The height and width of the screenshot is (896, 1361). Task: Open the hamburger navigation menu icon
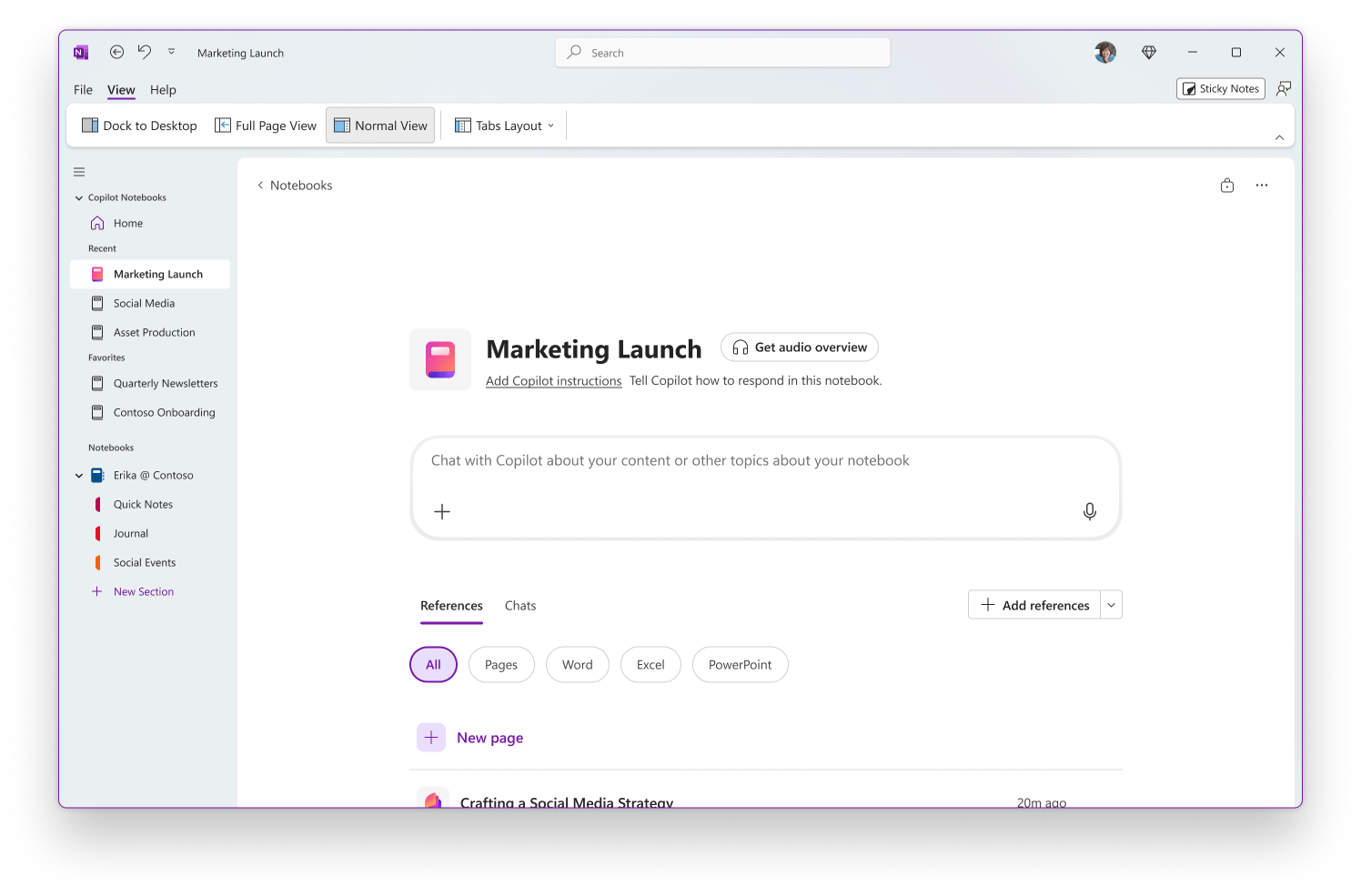tap(79, 172)
